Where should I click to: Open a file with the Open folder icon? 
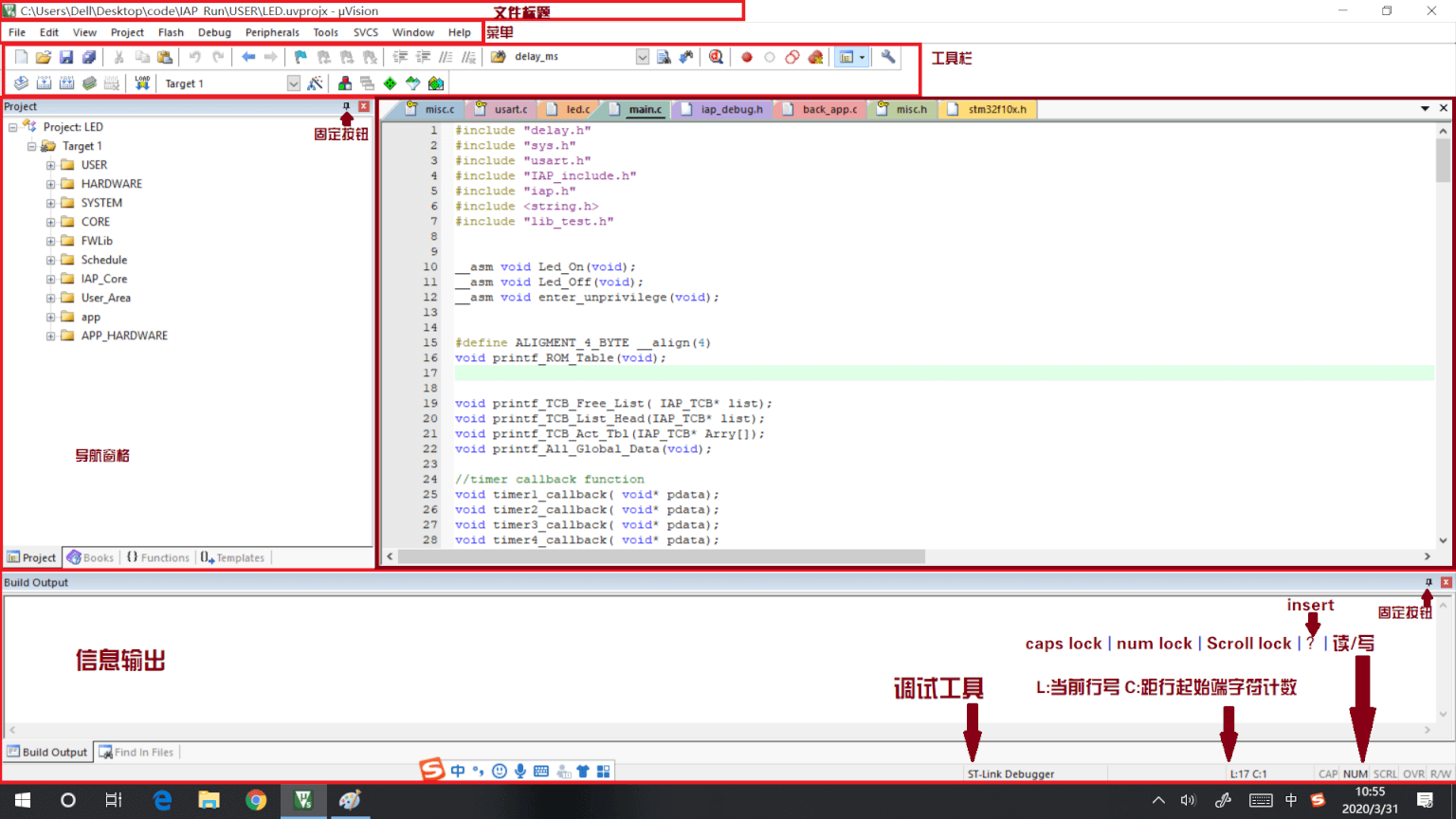[x=44, y=57]
